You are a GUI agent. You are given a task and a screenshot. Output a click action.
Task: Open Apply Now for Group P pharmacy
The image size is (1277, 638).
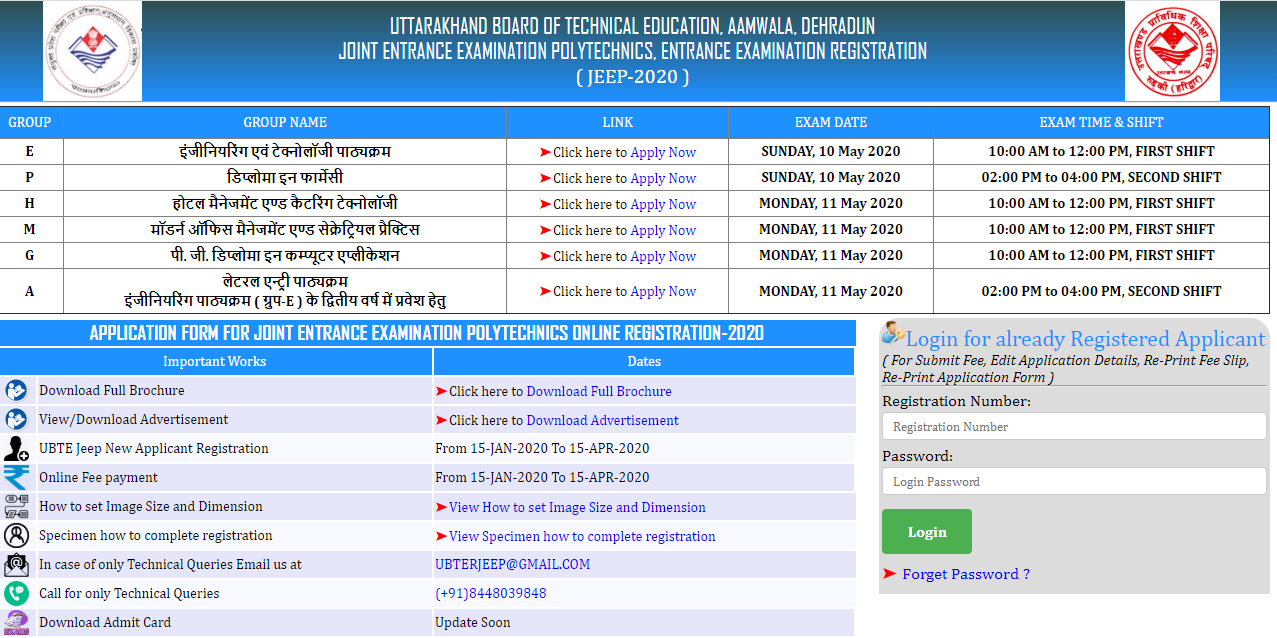663,178
